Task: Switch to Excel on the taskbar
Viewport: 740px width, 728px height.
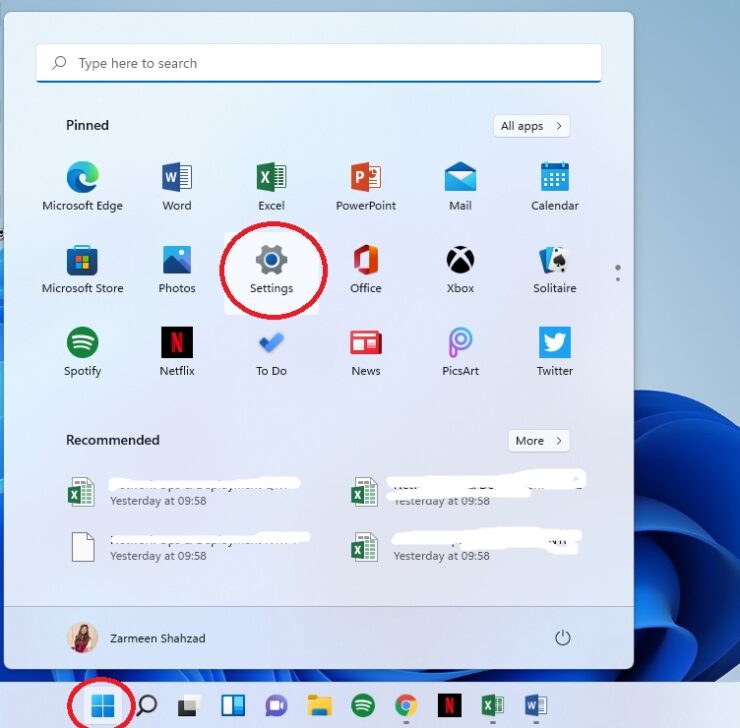Action: (492, 706)
